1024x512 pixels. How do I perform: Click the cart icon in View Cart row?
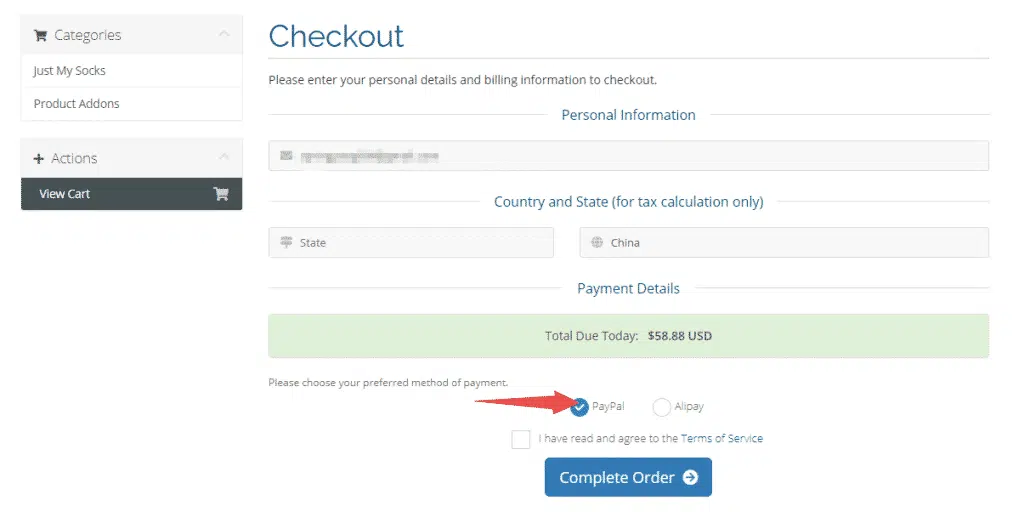tap(221, 194)
